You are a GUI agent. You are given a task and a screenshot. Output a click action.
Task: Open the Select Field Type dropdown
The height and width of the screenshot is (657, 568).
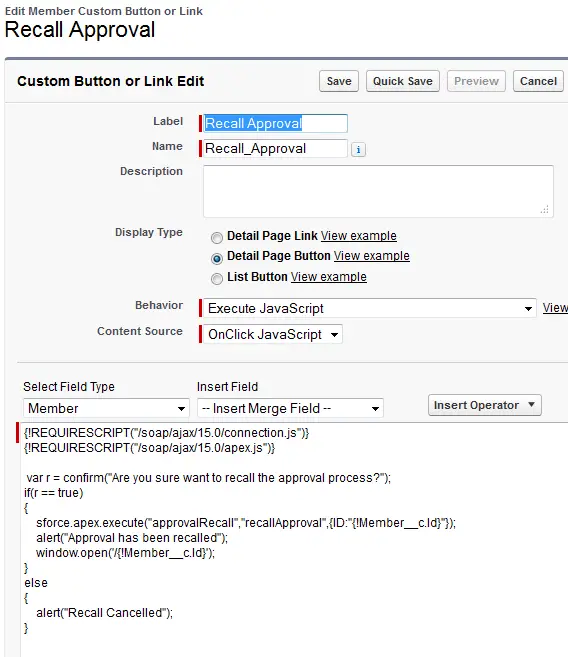(x=106, y=408)
